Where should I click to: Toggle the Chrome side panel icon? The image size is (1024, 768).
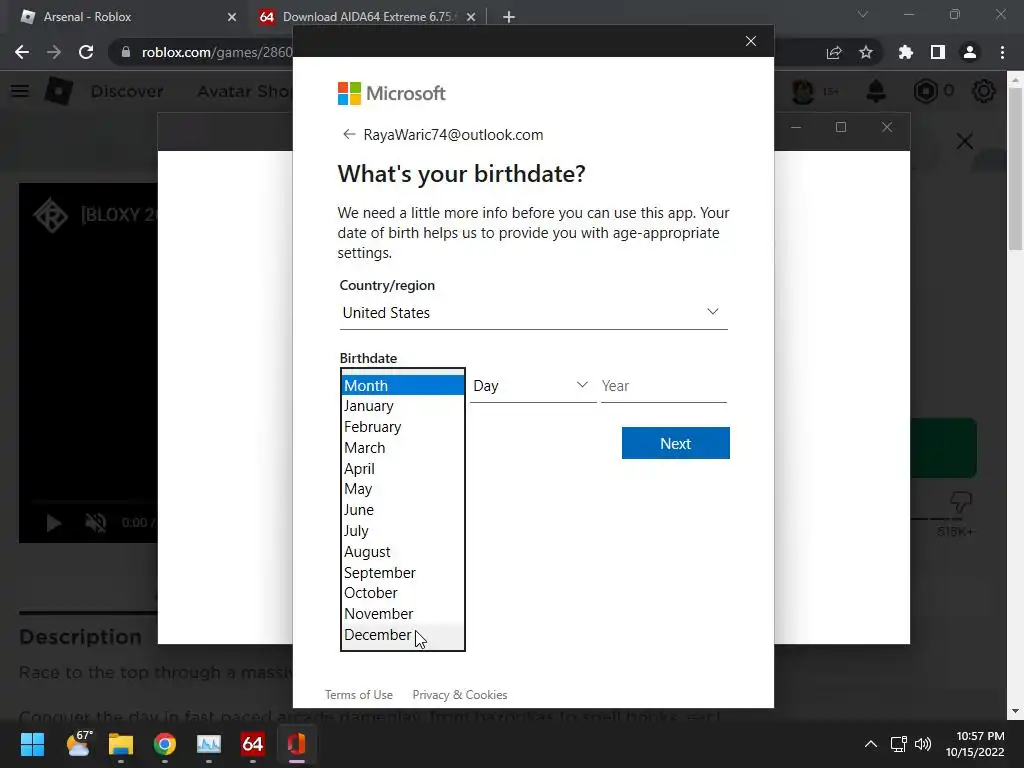(938, 52)
